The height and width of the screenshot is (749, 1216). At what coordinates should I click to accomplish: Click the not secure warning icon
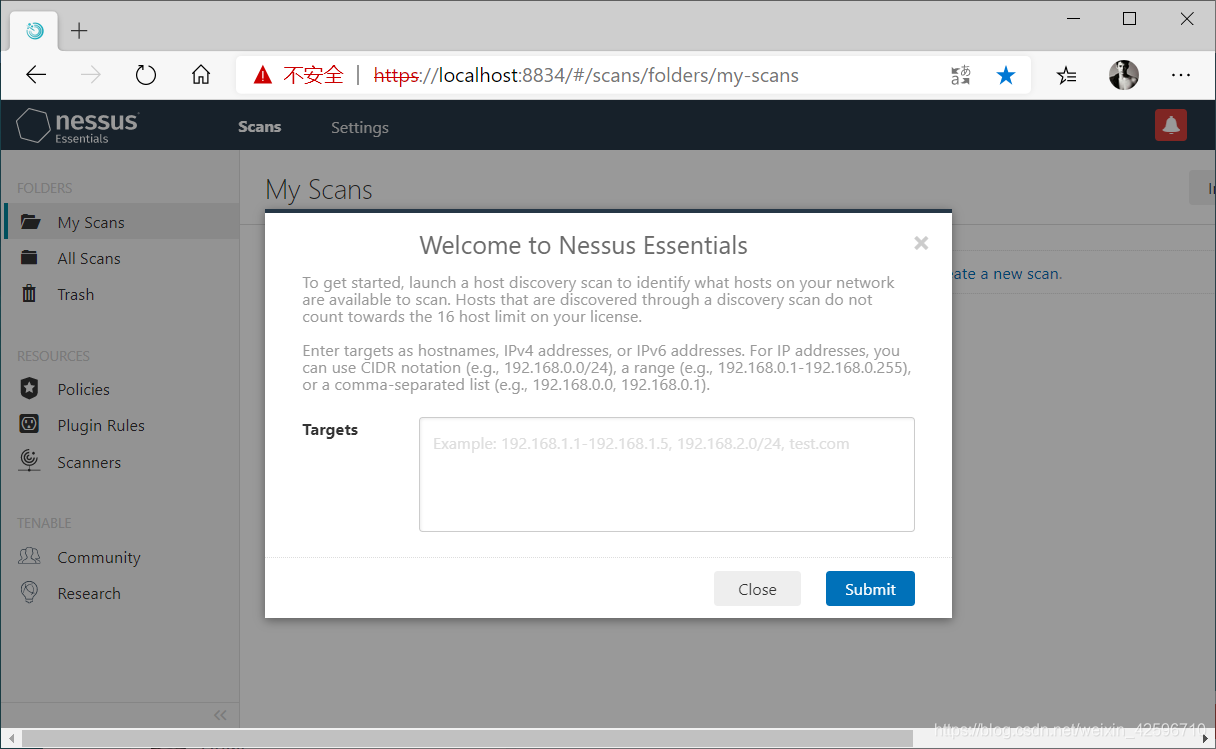pyautogui.click(x=262, y=75)
